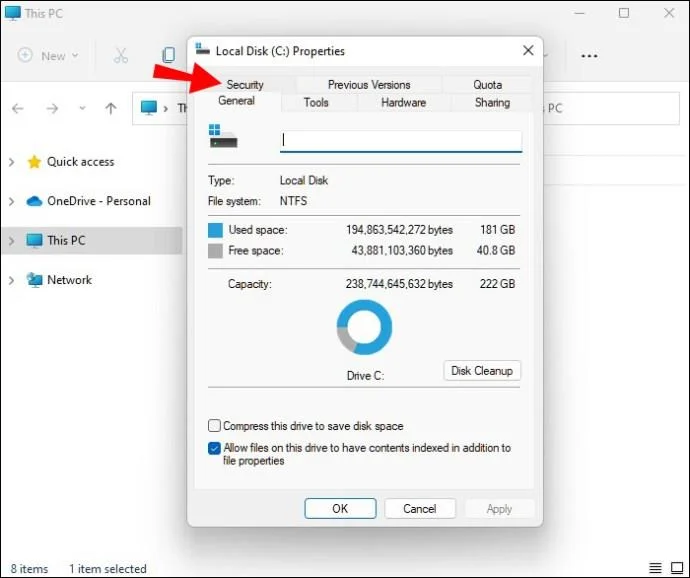Open the New menu in File Explorer
The width and height of the screenshot is (690, 578).
point(48,56)
